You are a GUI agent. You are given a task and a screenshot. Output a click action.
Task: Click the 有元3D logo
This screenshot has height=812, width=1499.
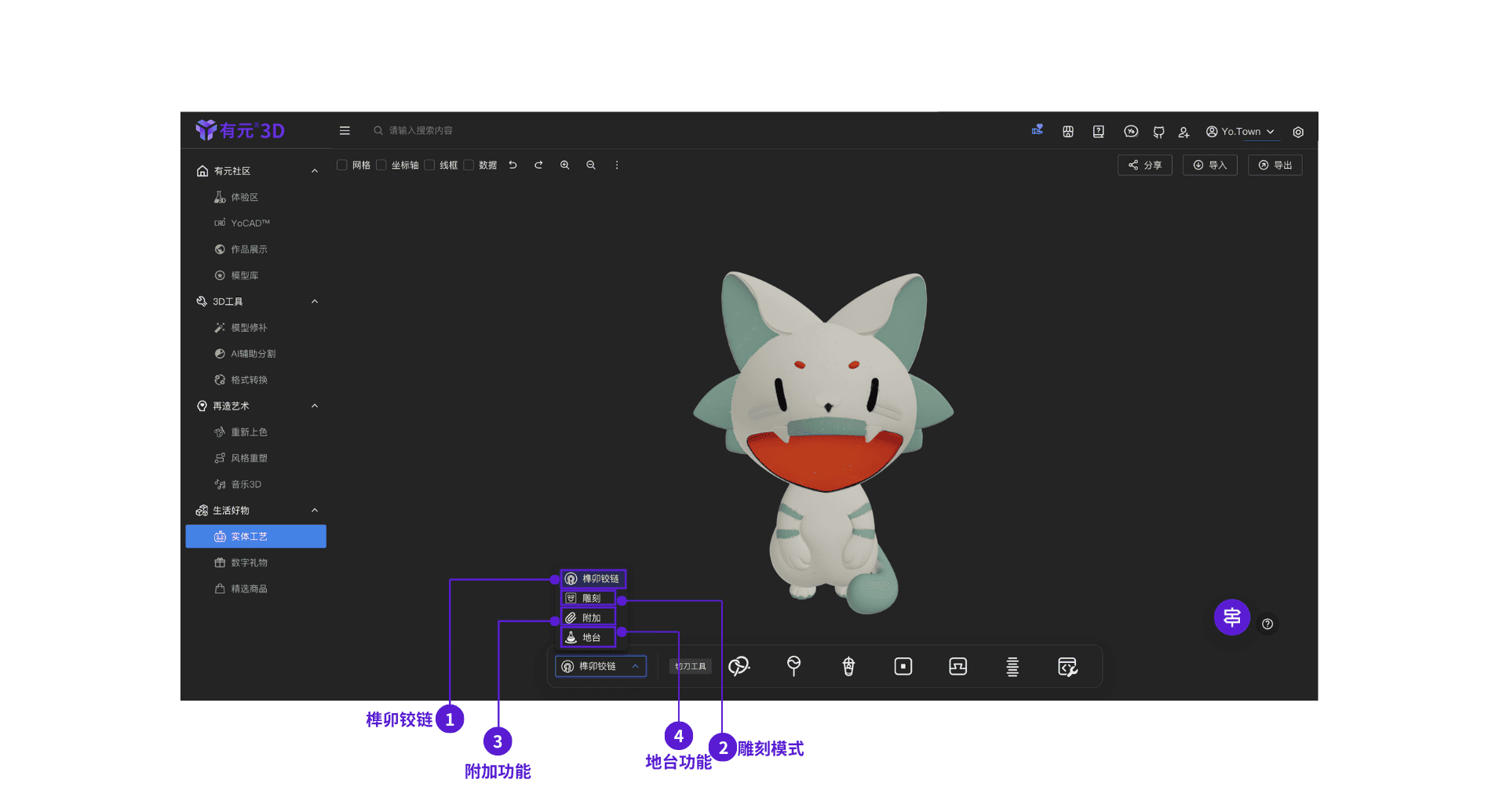pos(240,130)
